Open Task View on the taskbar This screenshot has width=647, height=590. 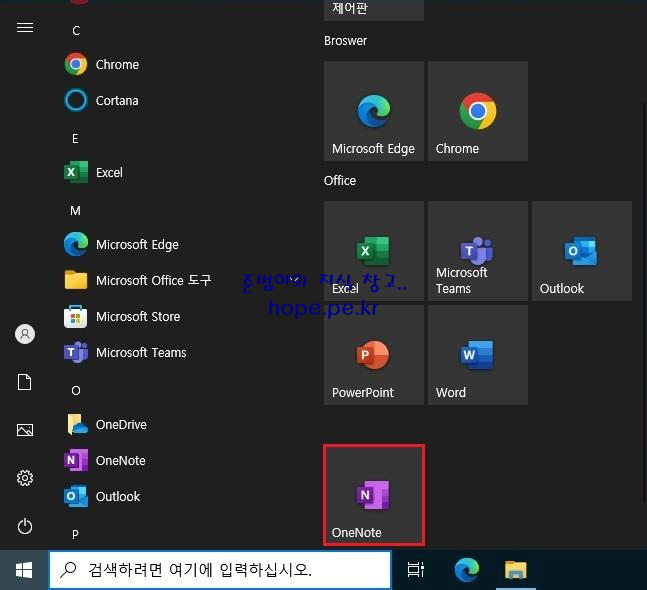tap(416, 570)
